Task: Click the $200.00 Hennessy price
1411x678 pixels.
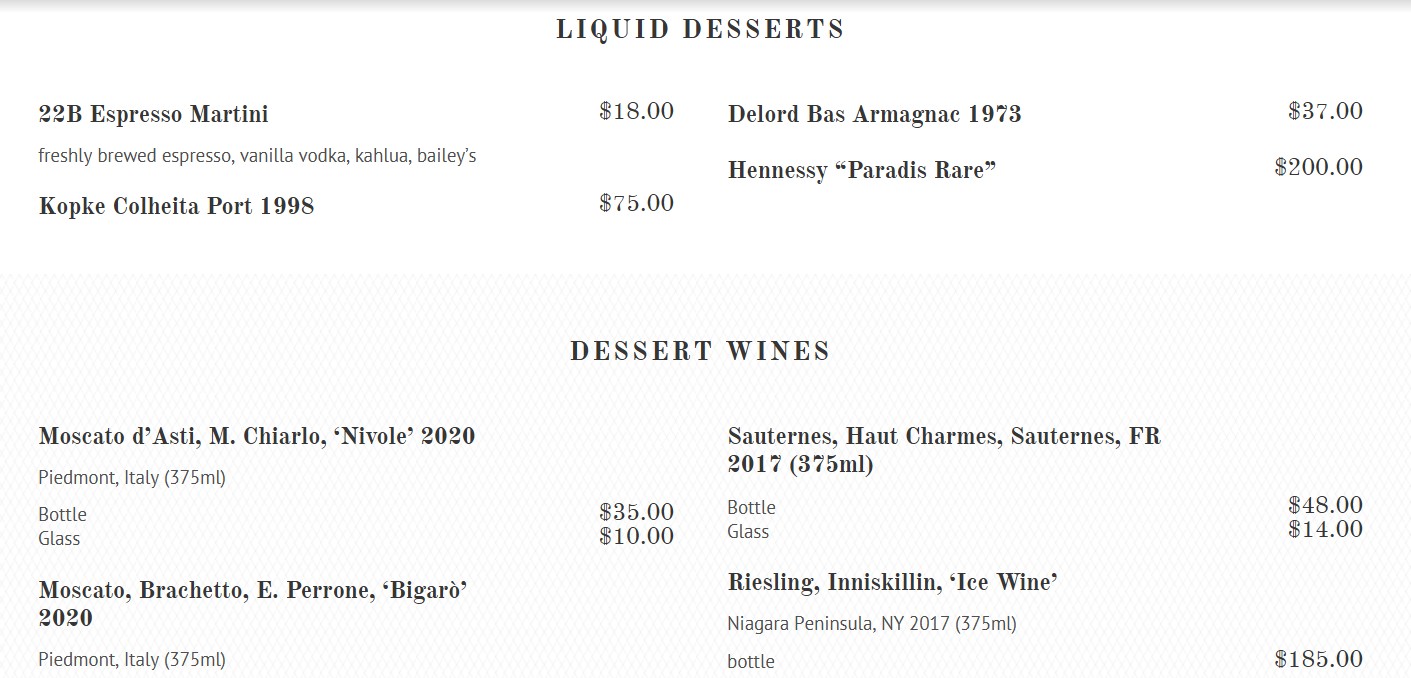Action: [1318, 167]
